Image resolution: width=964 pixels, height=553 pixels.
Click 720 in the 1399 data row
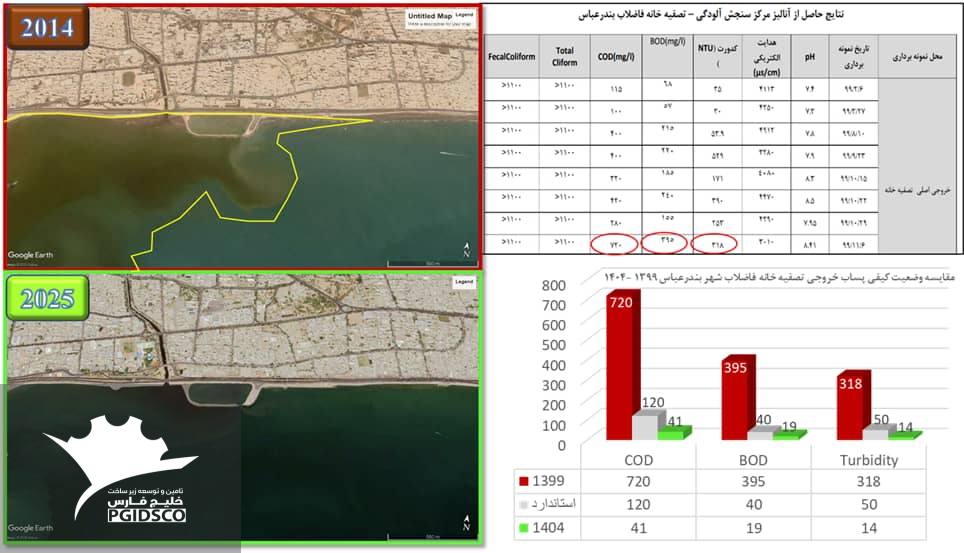pos(638,481)
